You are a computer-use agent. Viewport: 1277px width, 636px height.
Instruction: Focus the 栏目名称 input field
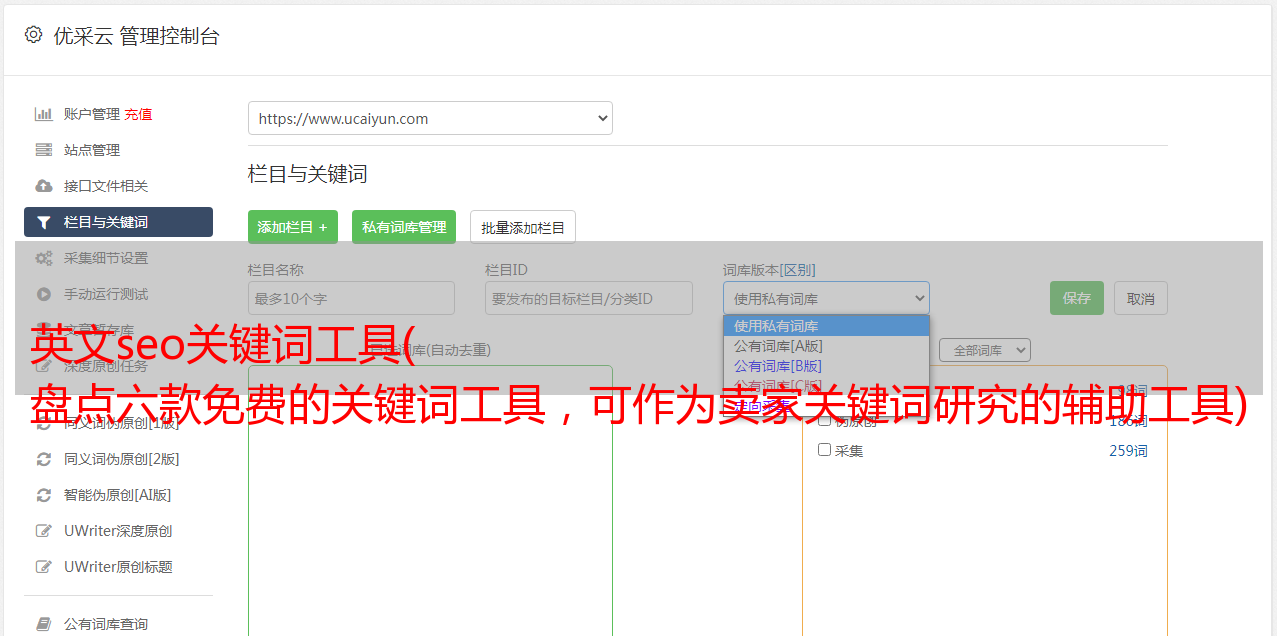pyautogui.click(x=351, y=298)
